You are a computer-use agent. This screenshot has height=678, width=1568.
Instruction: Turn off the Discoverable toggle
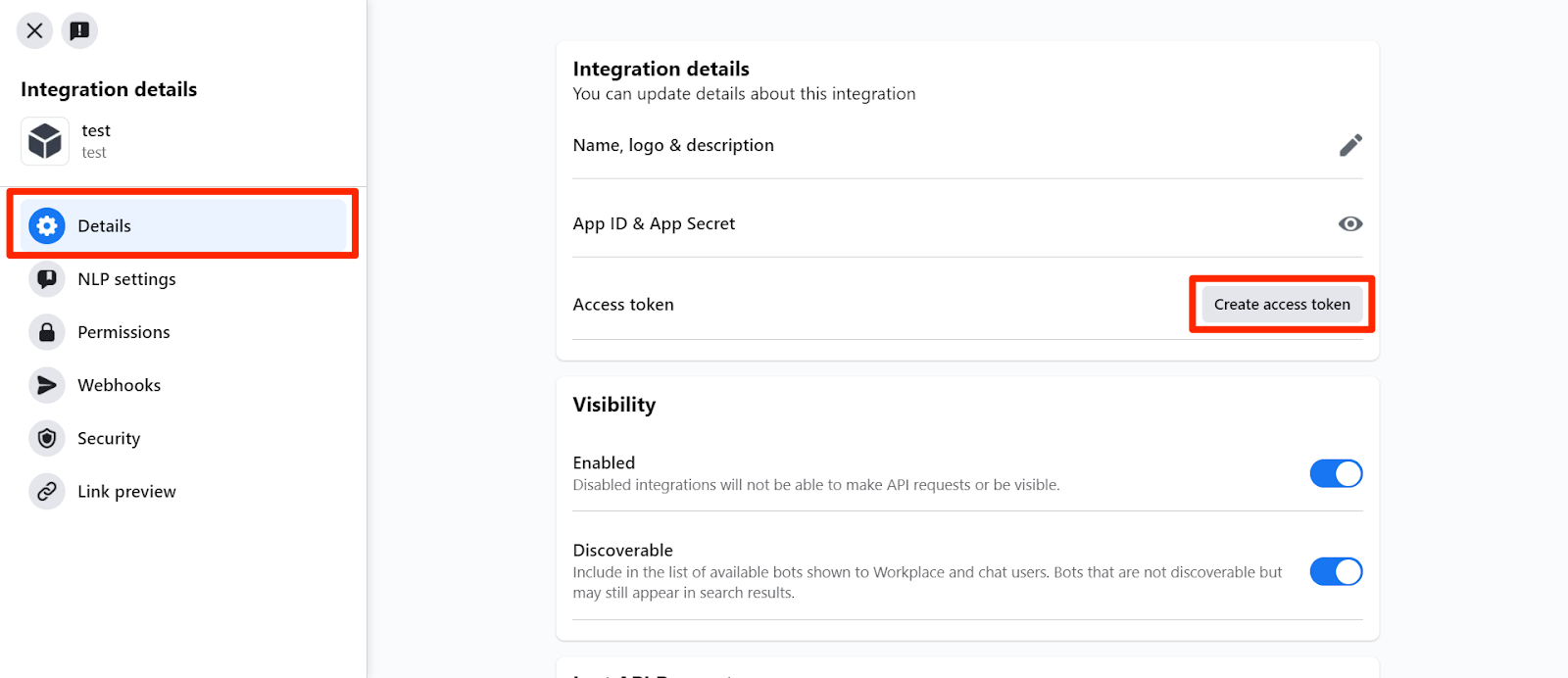pyautogui.click(x=1336, y=571)
